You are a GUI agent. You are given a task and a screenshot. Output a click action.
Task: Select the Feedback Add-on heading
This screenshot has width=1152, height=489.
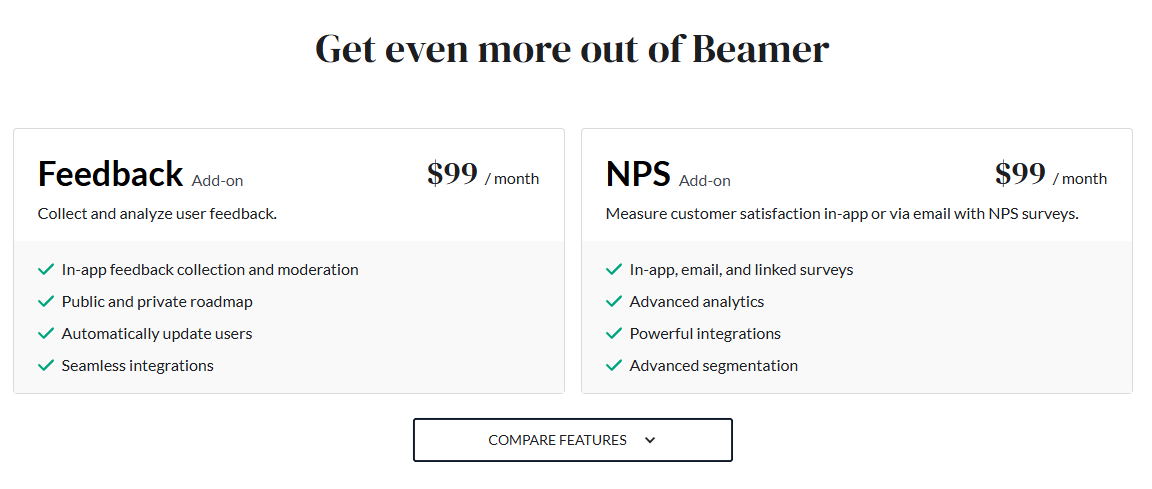point(110,174)
